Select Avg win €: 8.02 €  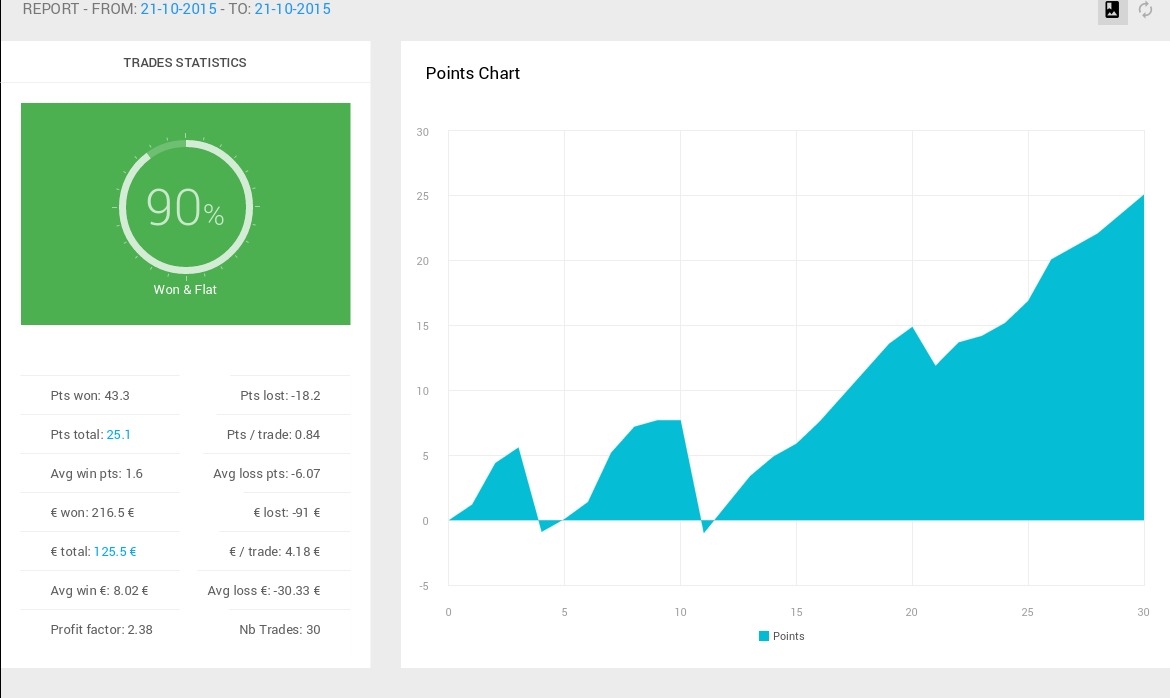coord(99,591)
